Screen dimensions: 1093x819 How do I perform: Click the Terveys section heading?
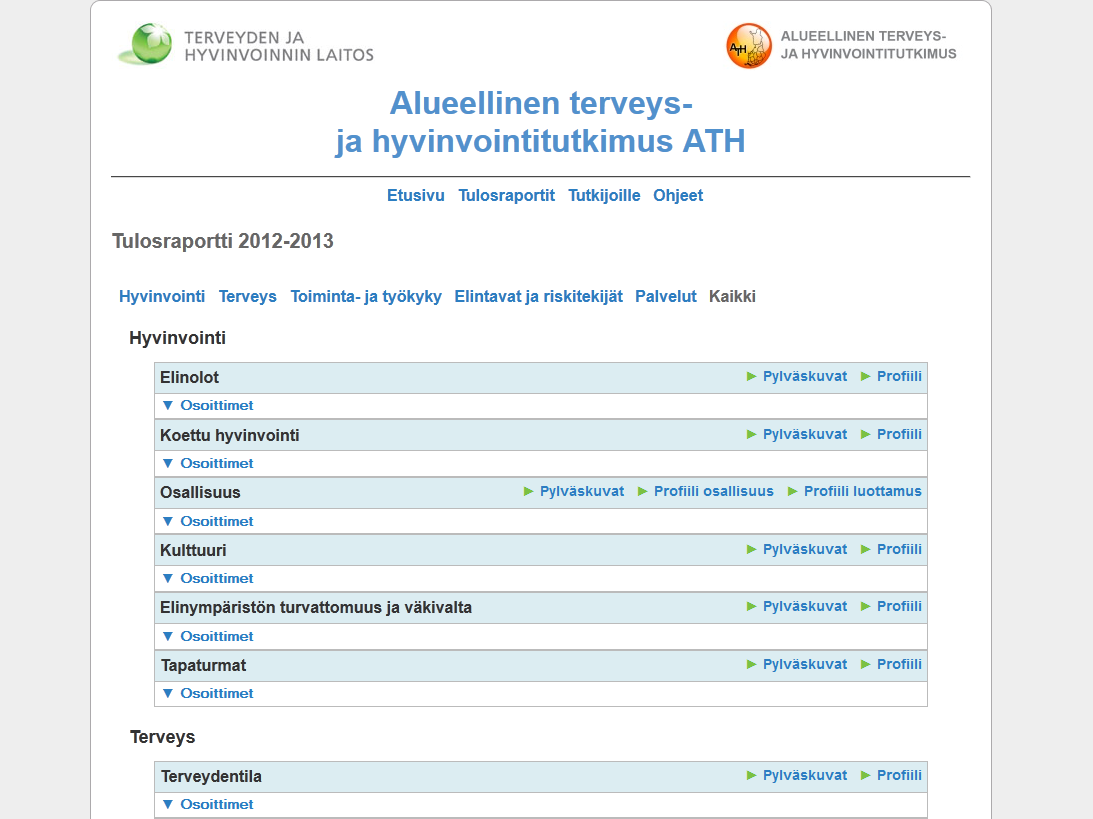coord(162,737)
